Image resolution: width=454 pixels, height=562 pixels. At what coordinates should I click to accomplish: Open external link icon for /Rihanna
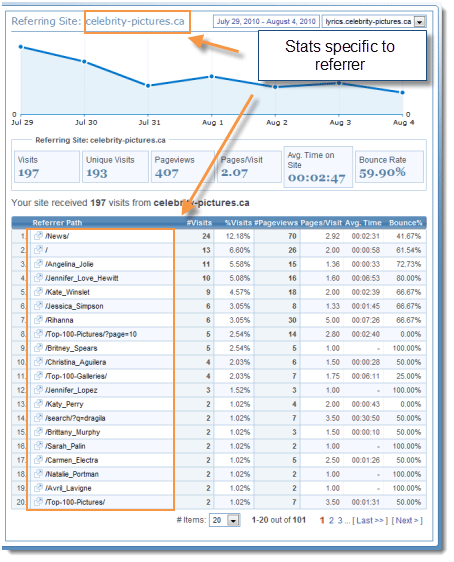click(x=38, y=320)
